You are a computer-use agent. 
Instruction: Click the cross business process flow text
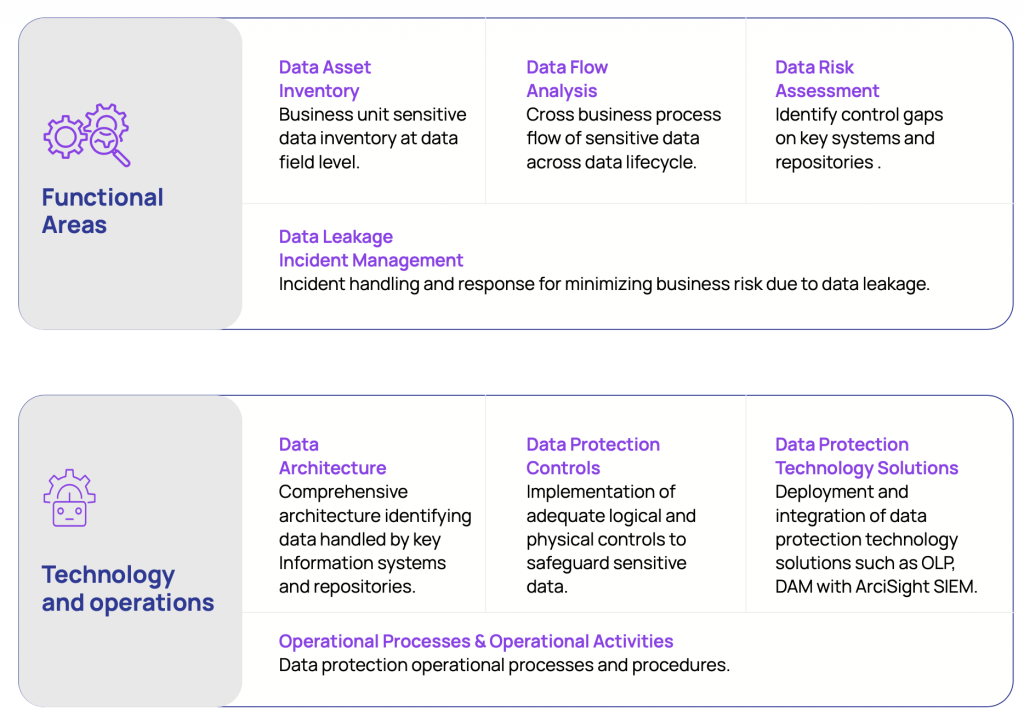tap(623, 138)
